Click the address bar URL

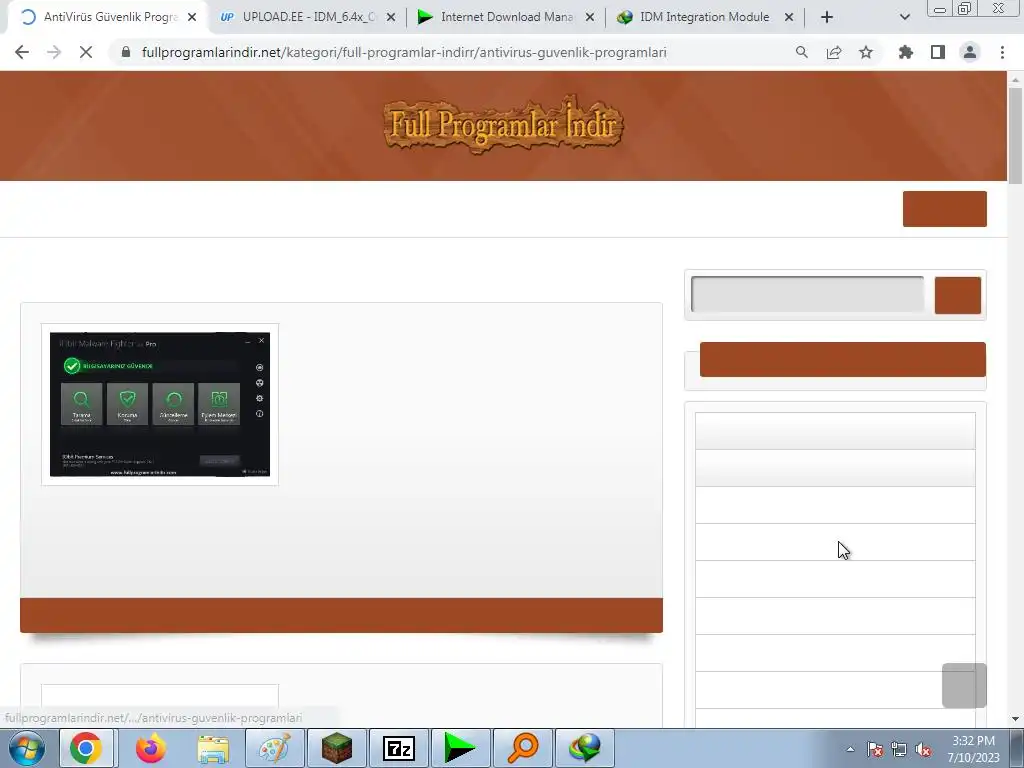tap(404, 52)
